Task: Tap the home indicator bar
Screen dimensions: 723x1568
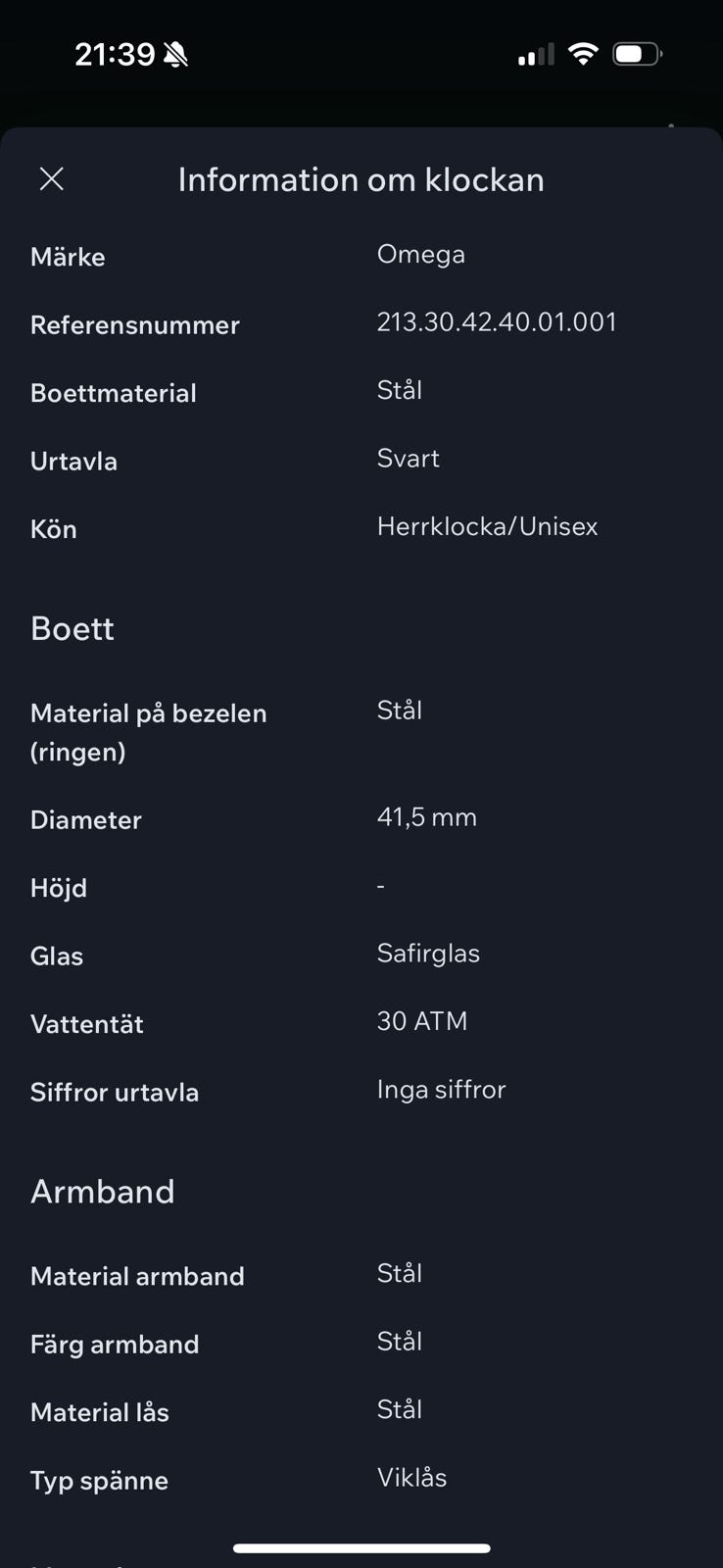Action: [361, 1548]
